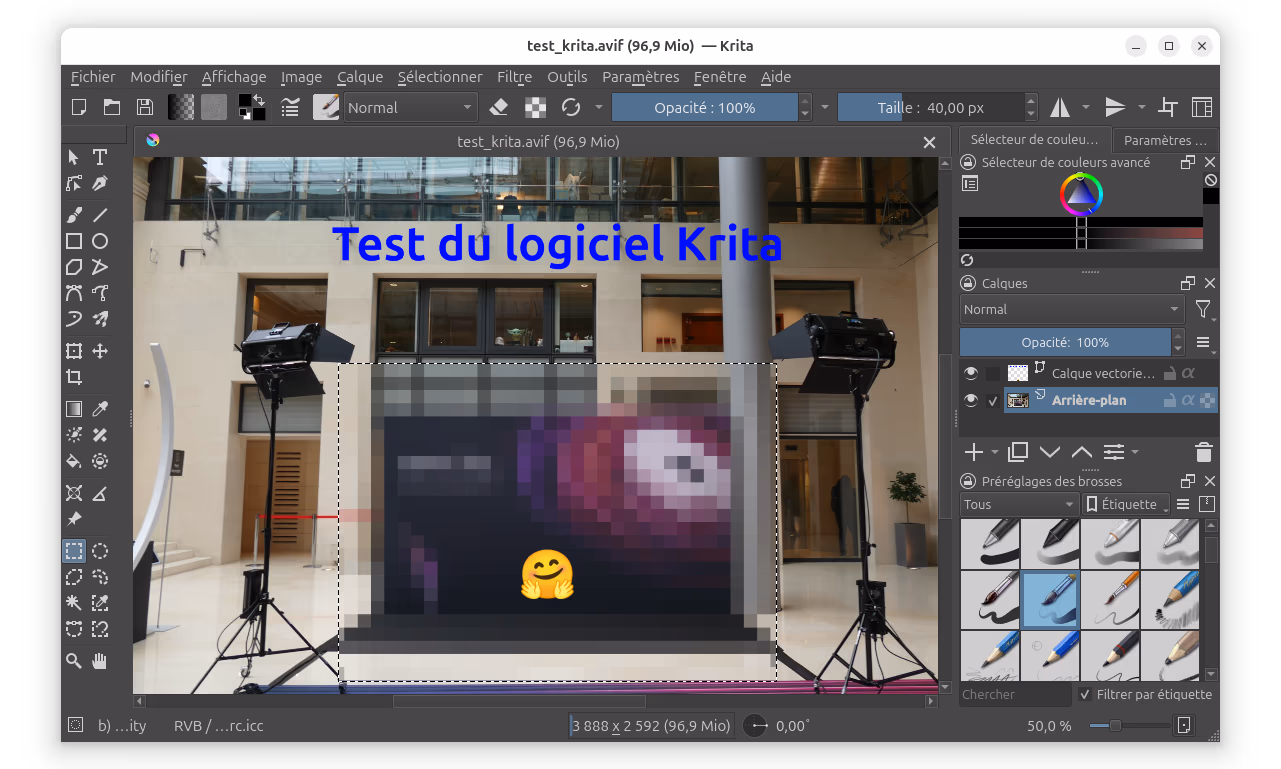1281x769 pixels.
Task: Click duplicate layer button in Calques
Action: pos(1018,452)
